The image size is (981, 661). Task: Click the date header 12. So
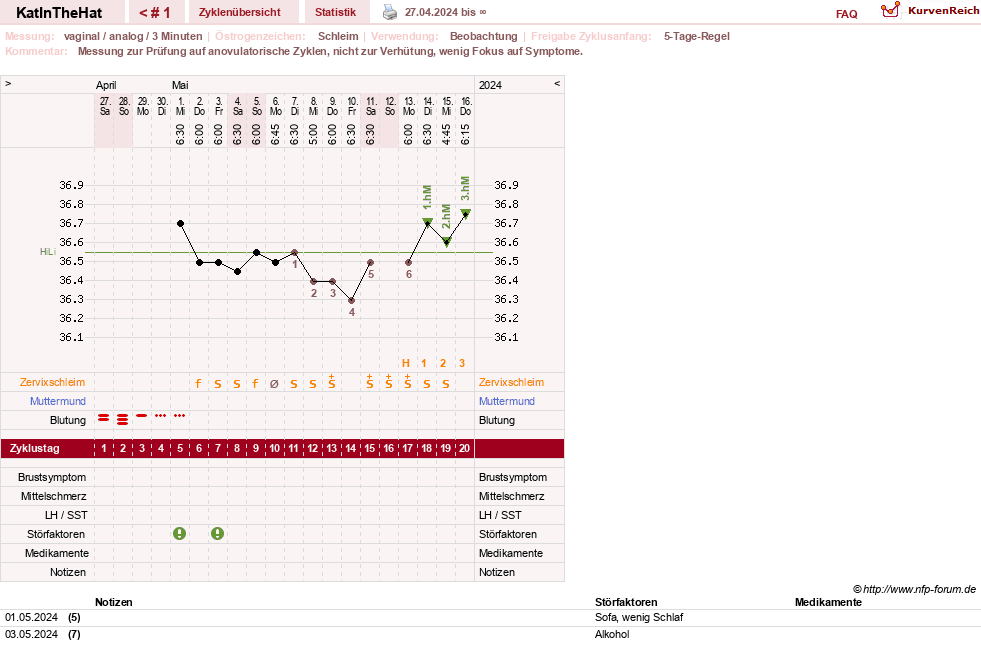coord(390,106)
